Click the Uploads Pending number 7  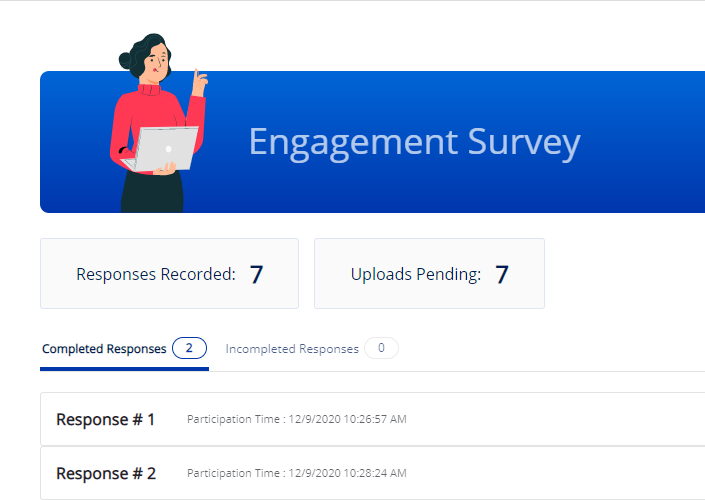pos(502,274)
